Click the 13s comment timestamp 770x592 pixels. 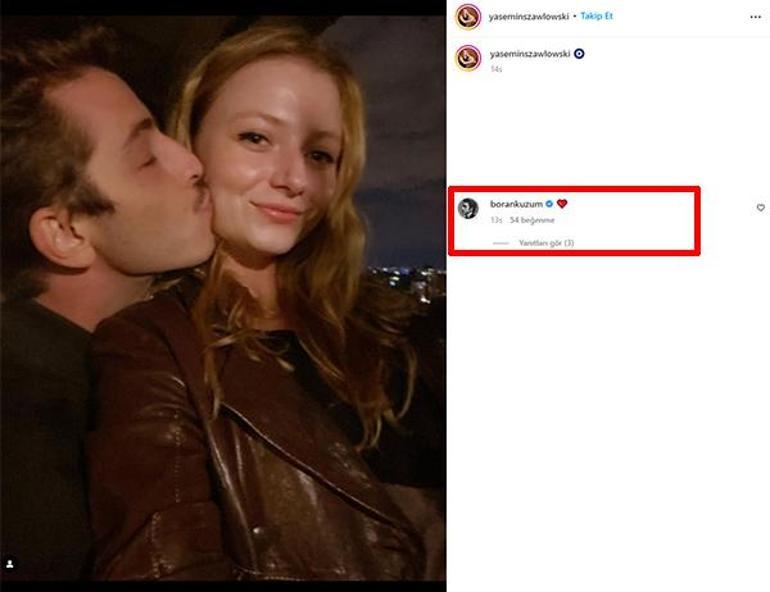click(496, 220)
